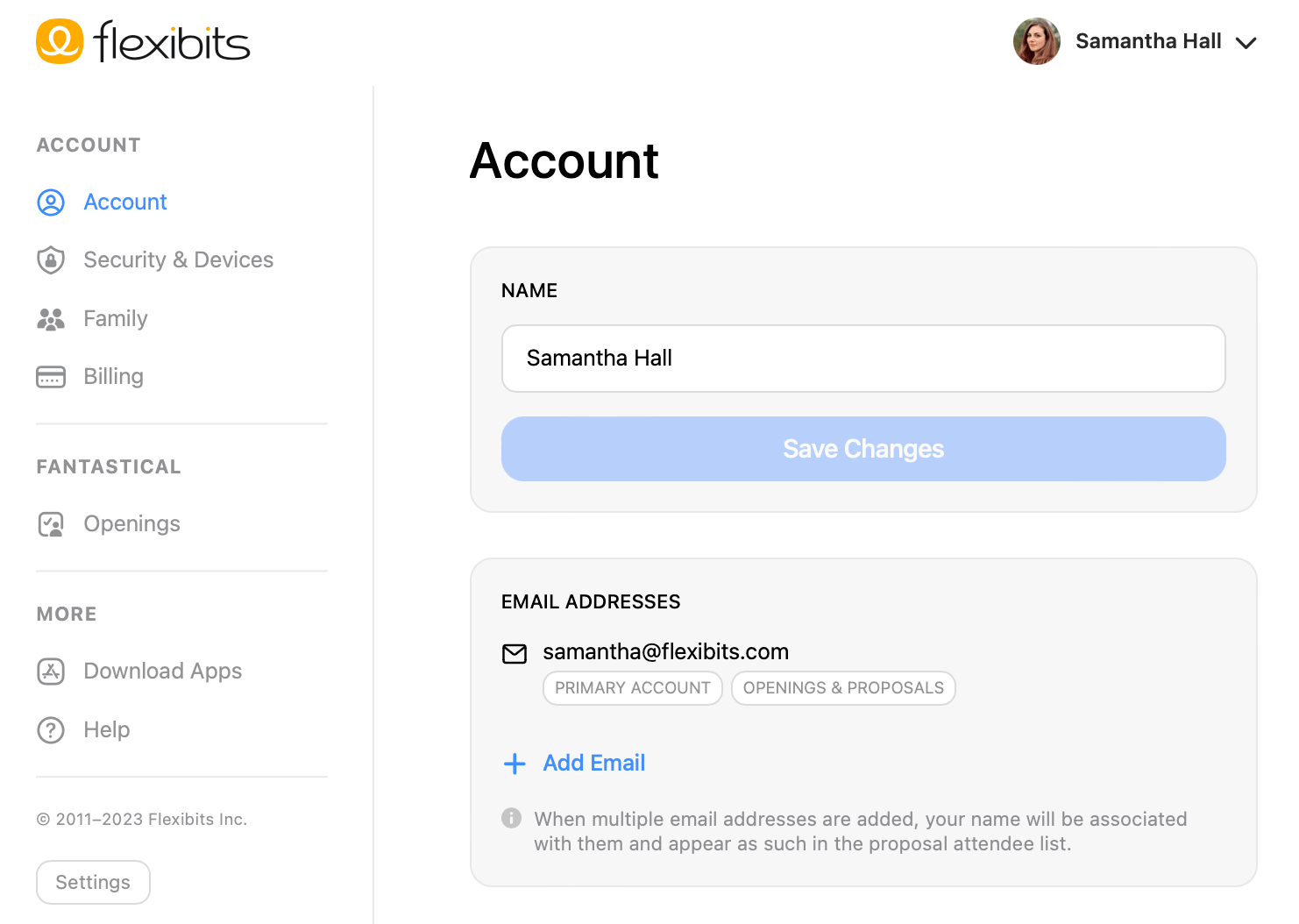Click the Family people icon

tap(51, 319)
